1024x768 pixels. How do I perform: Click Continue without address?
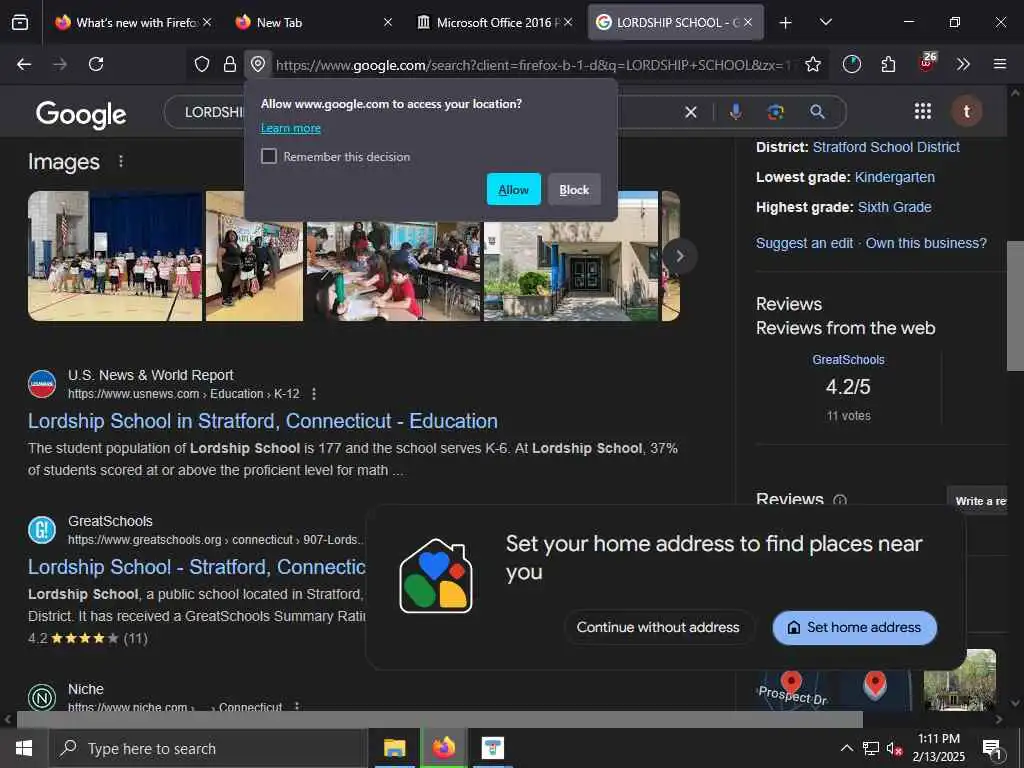(658, 627)
